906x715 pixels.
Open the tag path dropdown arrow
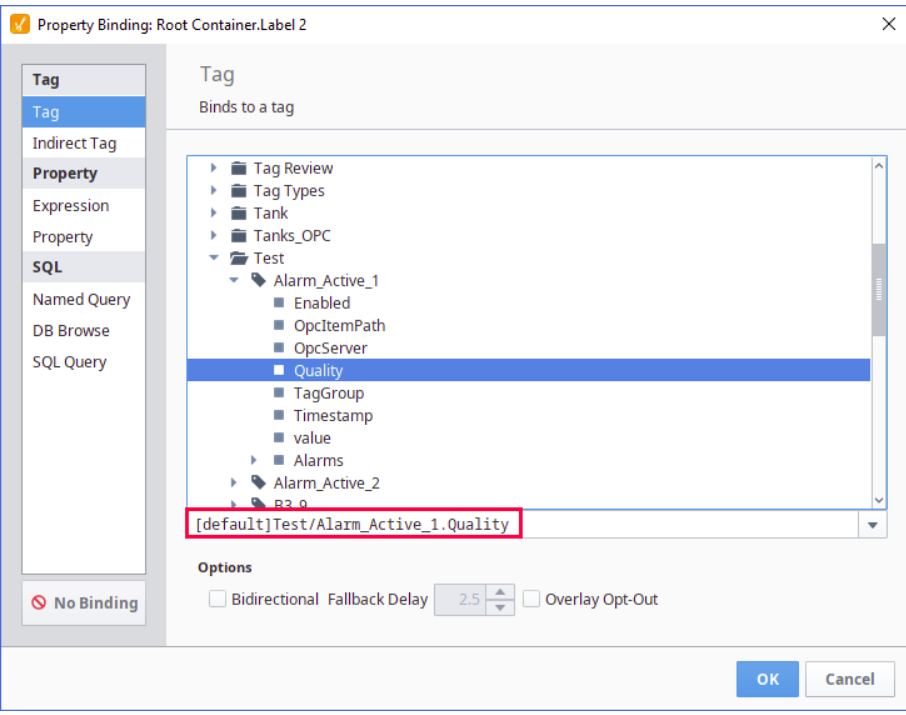872,525
